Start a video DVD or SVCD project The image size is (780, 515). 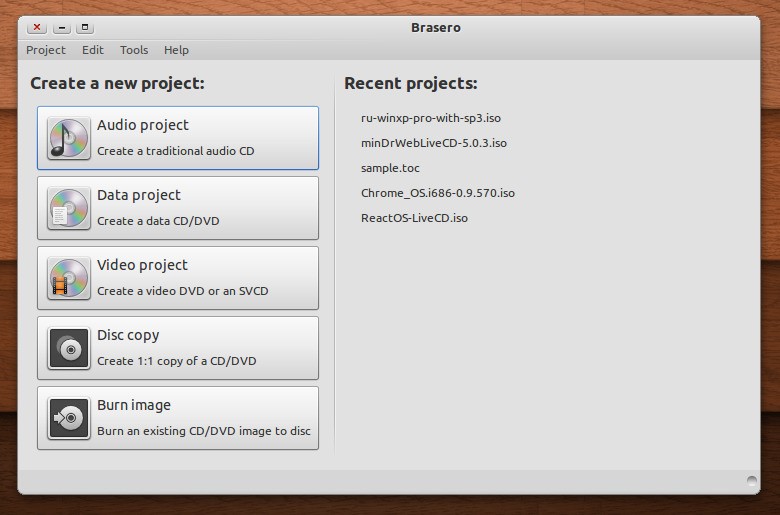click(x=178, y=278)
